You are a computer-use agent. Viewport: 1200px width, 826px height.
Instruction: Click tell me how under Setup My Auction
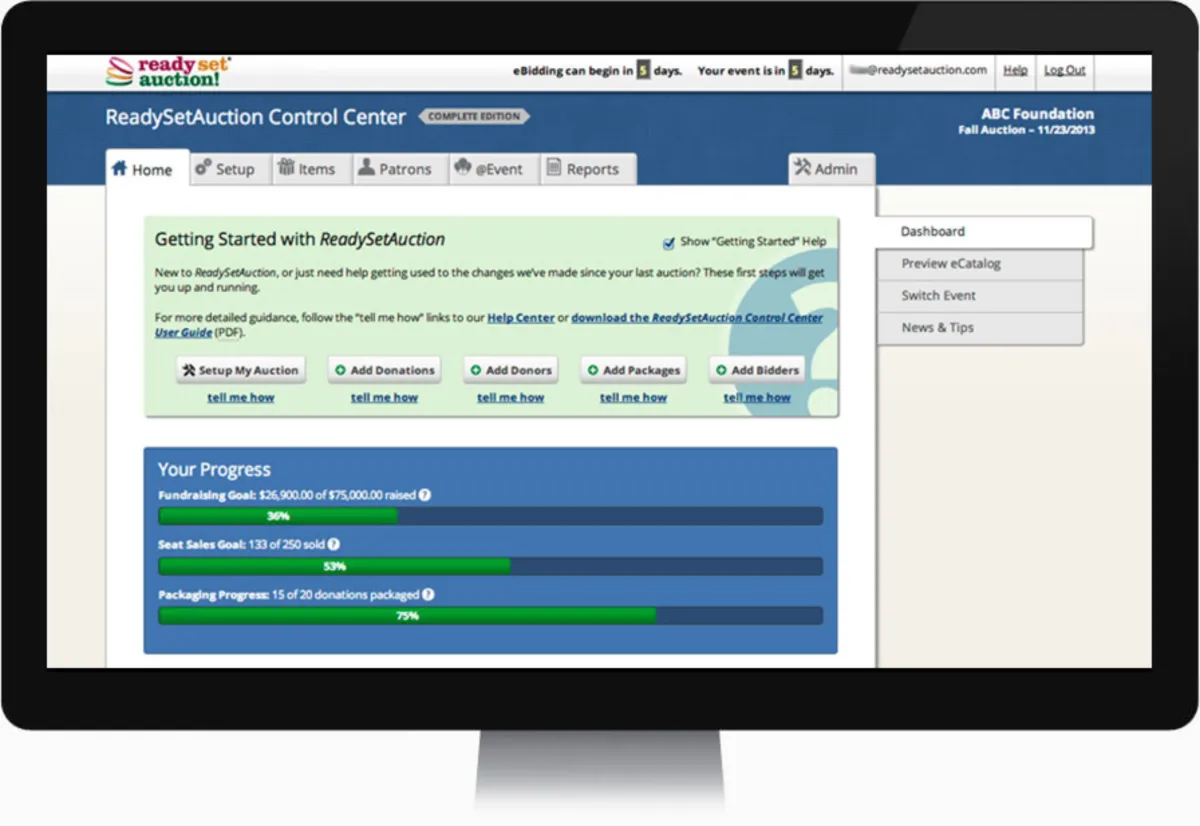(x=241, y=397)
